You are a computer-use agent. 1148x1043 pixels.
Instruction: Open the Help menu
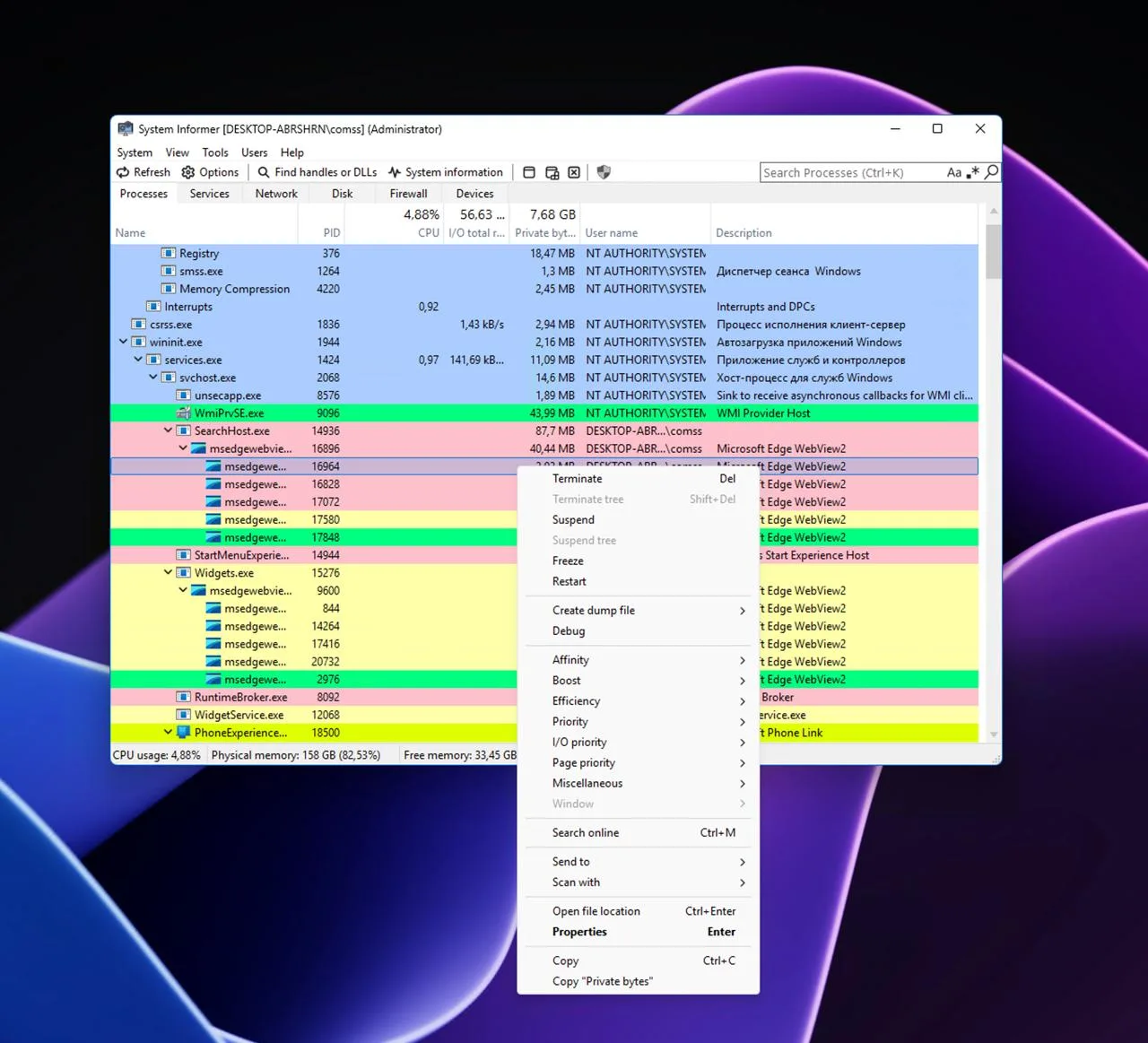tap(292, 152)
